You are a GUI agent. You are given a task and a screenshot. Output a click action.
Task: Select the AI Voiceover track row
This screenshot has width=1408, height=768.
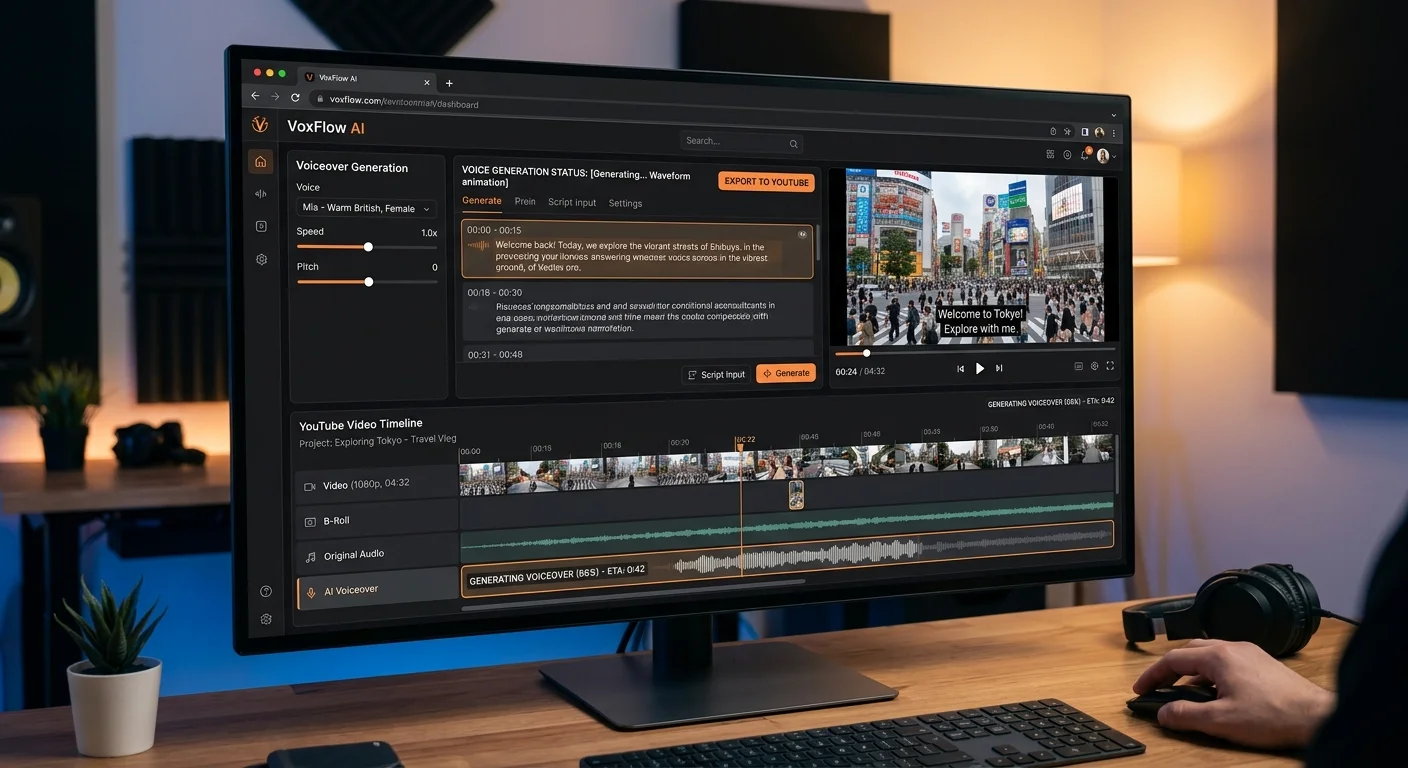[x=378, y=590]
